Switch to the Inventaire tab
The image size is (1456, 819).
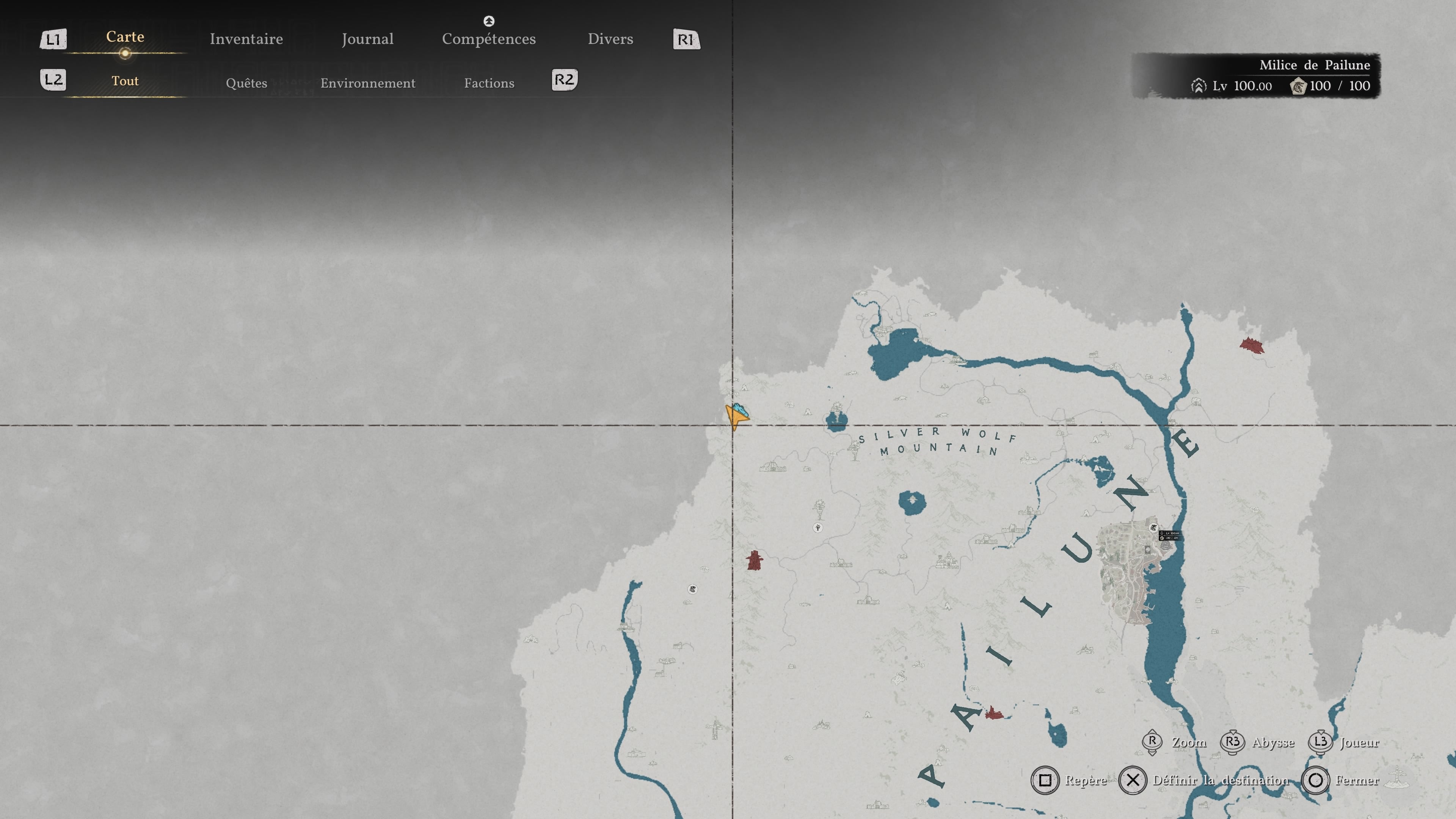[x=246, y=39]
